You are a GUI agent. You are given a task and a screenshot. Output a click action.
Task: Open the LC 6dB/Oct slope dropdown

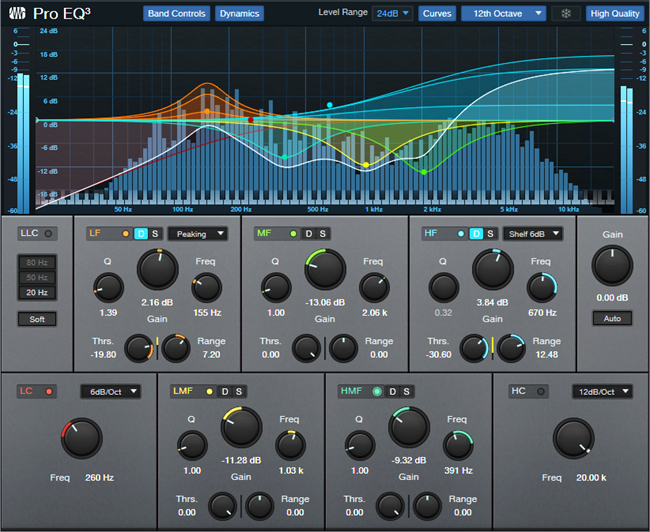[111, 392]
